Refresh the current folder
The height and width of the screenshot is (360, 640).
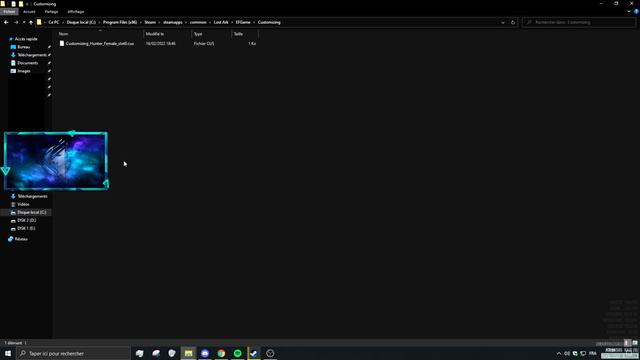click(x=513, y=22)
